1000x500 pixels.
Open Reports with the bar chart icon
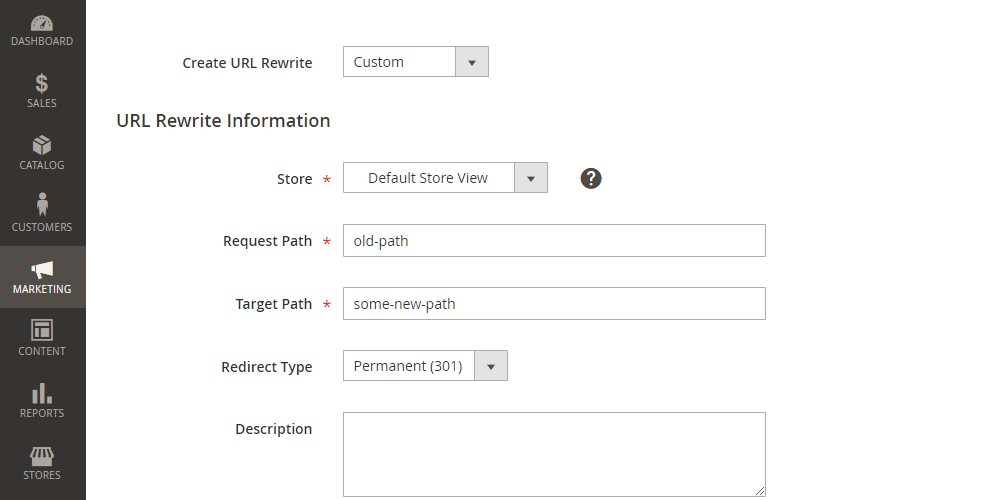(x=42, y=401)
